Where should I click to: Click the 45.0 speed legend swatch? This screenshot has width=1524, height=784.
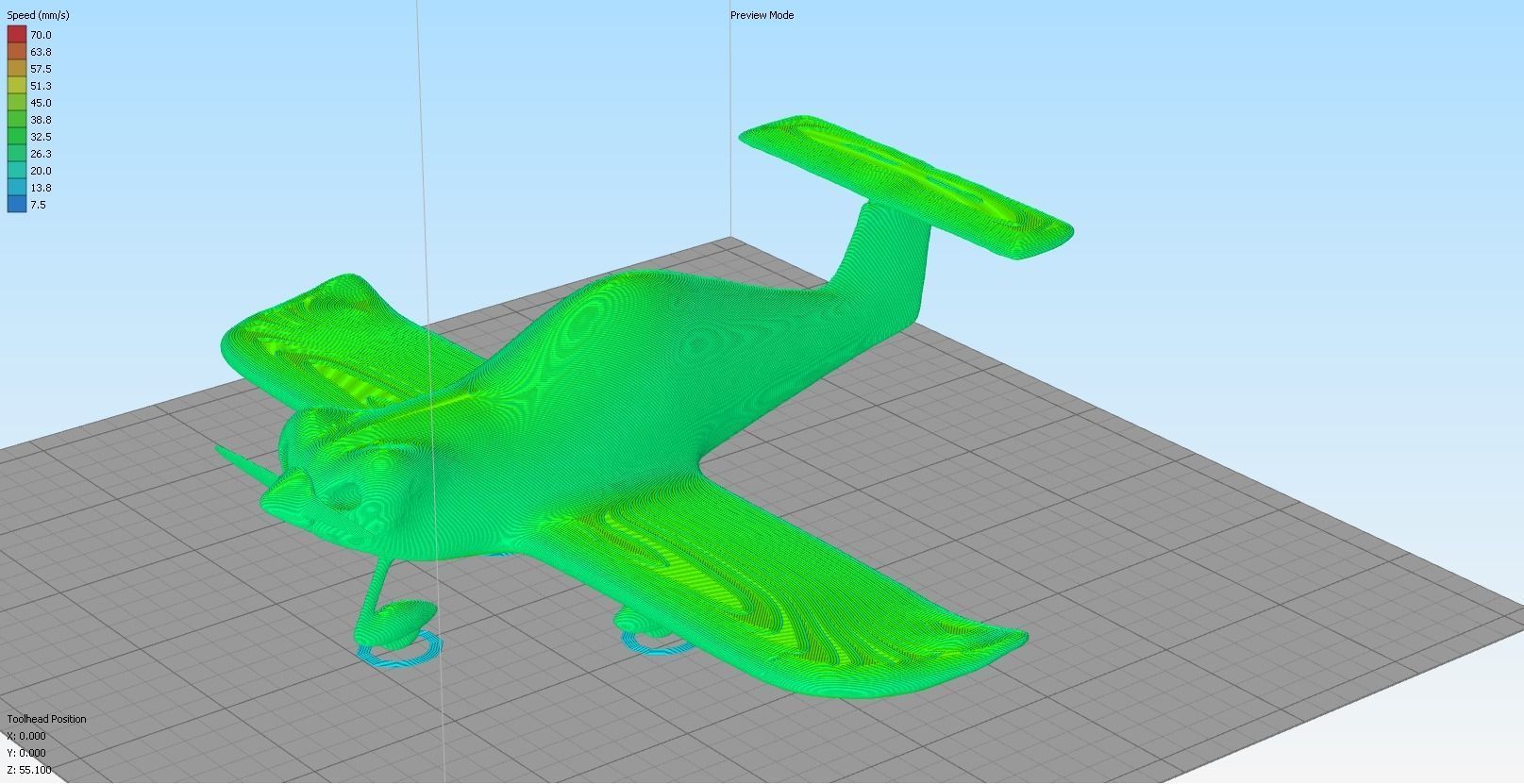(17, 103)
